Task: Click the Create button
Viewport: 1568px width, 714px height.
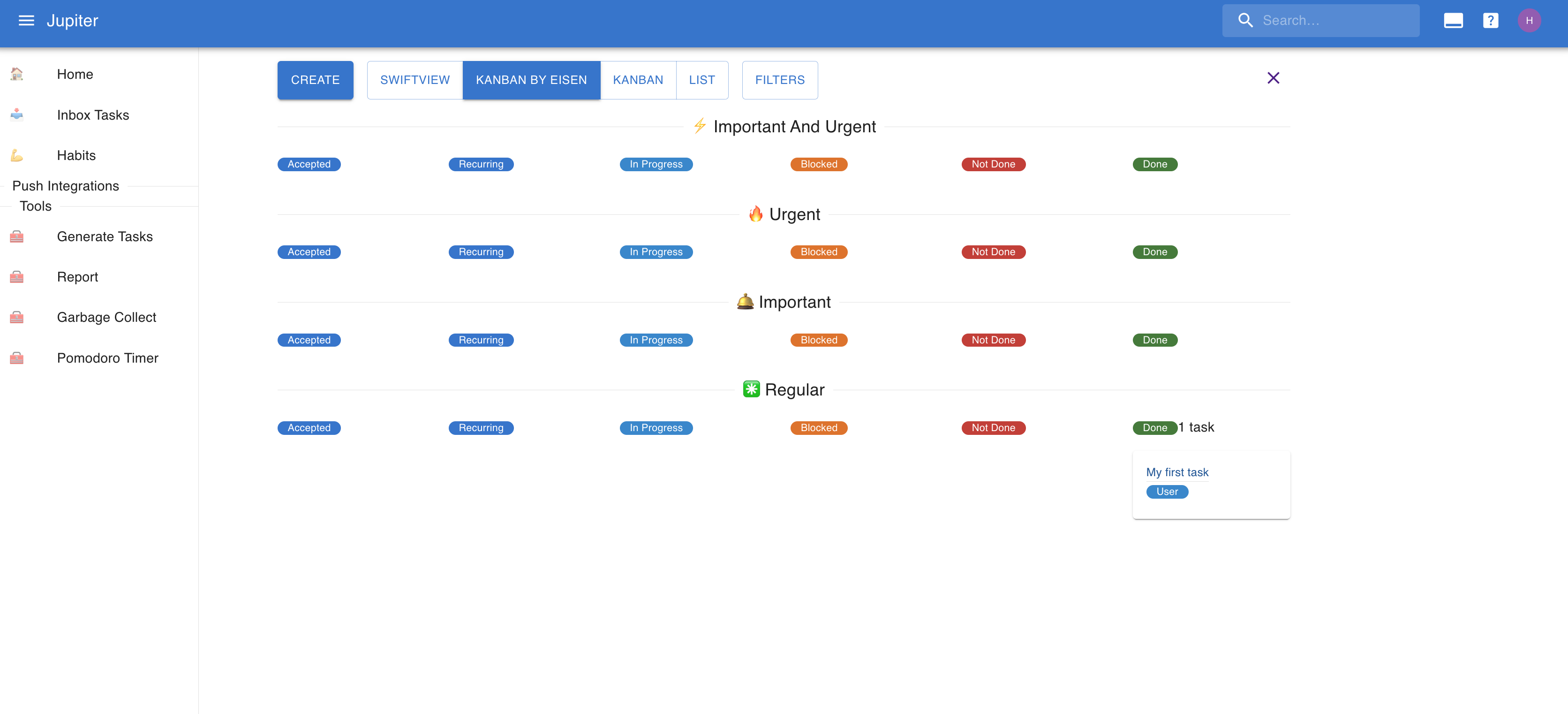Action: click(315, 80)
